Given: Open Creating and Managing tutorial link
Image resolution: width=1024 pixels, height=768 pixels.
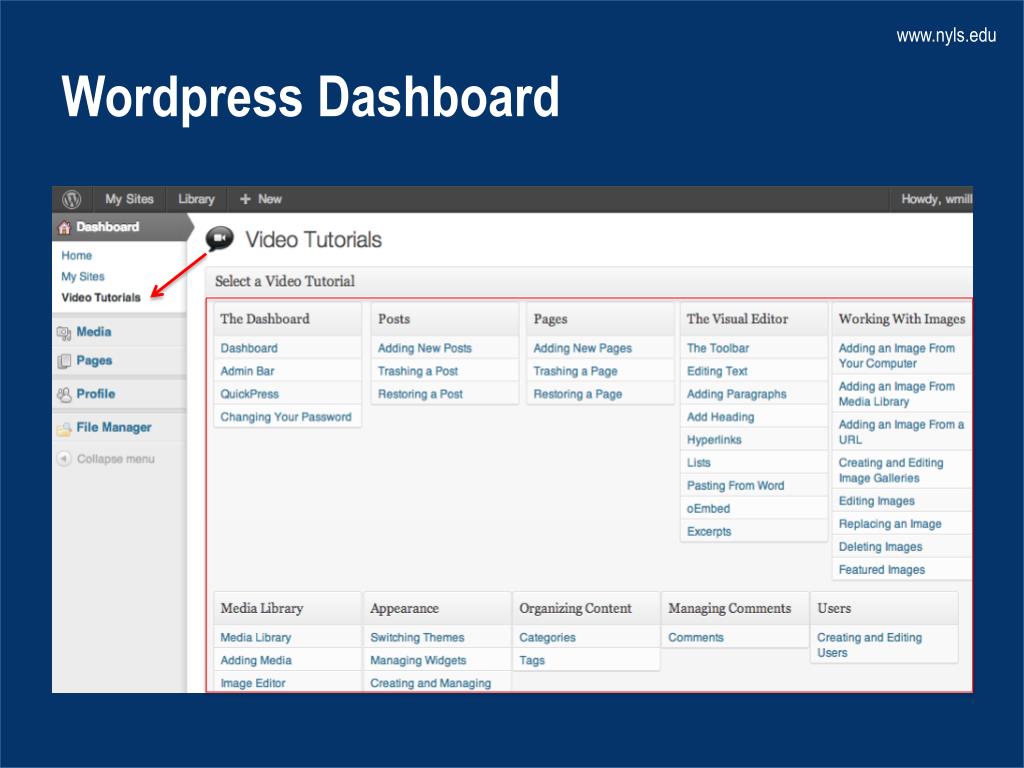Looking at the screenshot, I should (430, 683).
